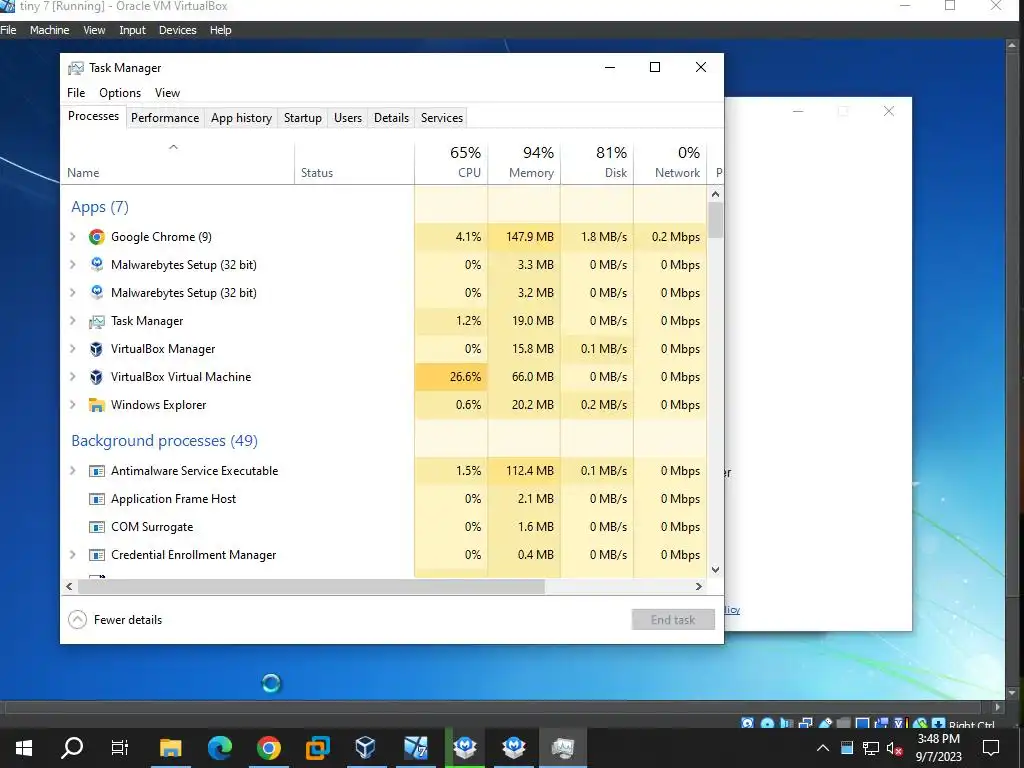
Task: Expand the VirtualBox Manager entry
Action: point(73,349)
